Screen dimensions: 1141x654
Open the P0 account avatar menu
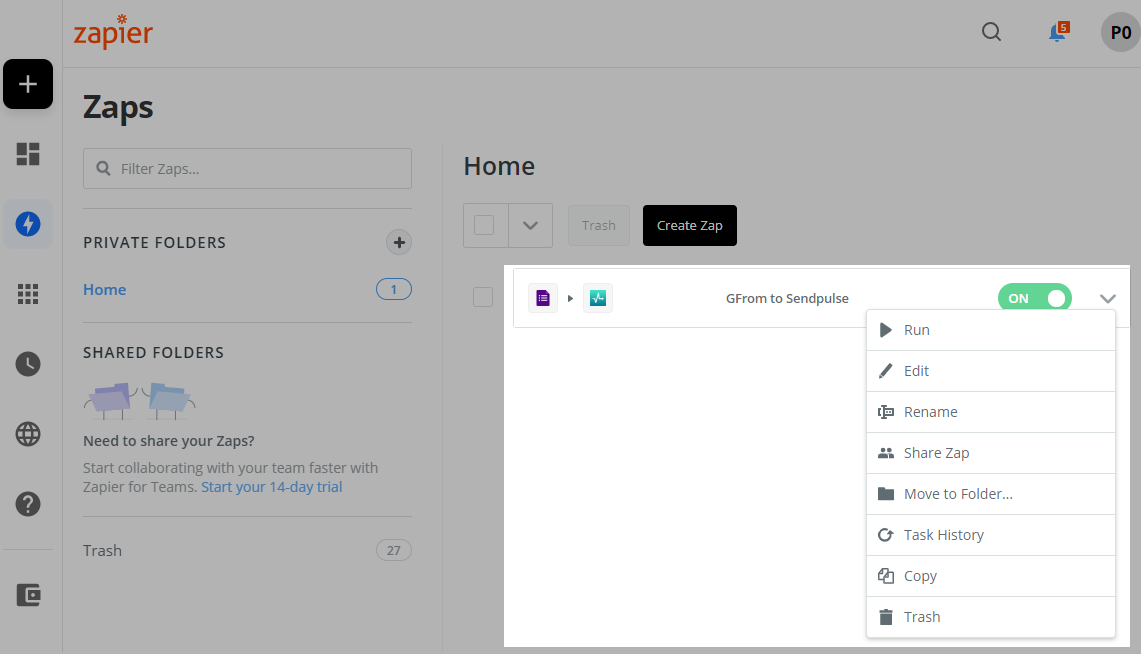click(x=1119, y=31)
